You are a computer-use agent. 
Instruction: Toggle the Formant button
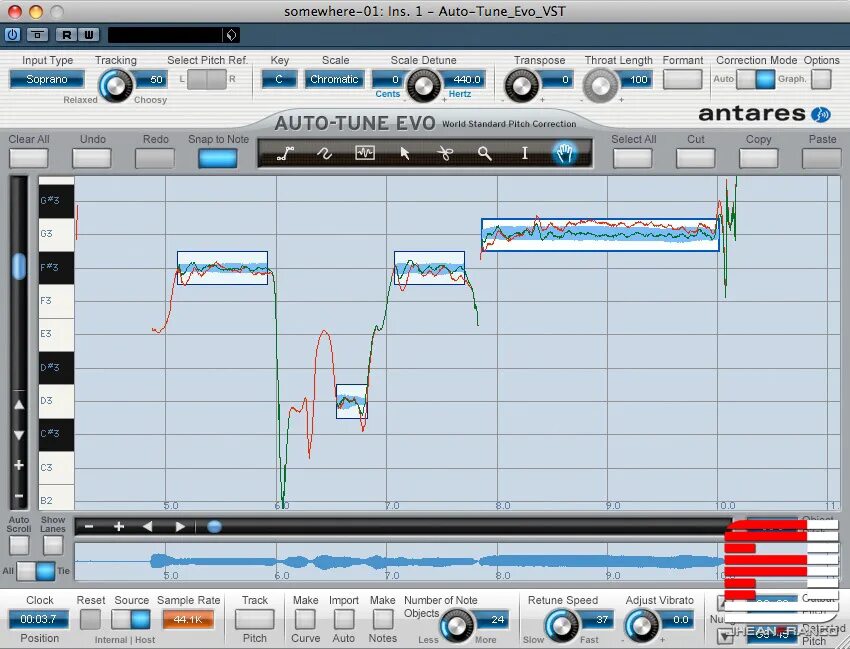coord(682,80)
